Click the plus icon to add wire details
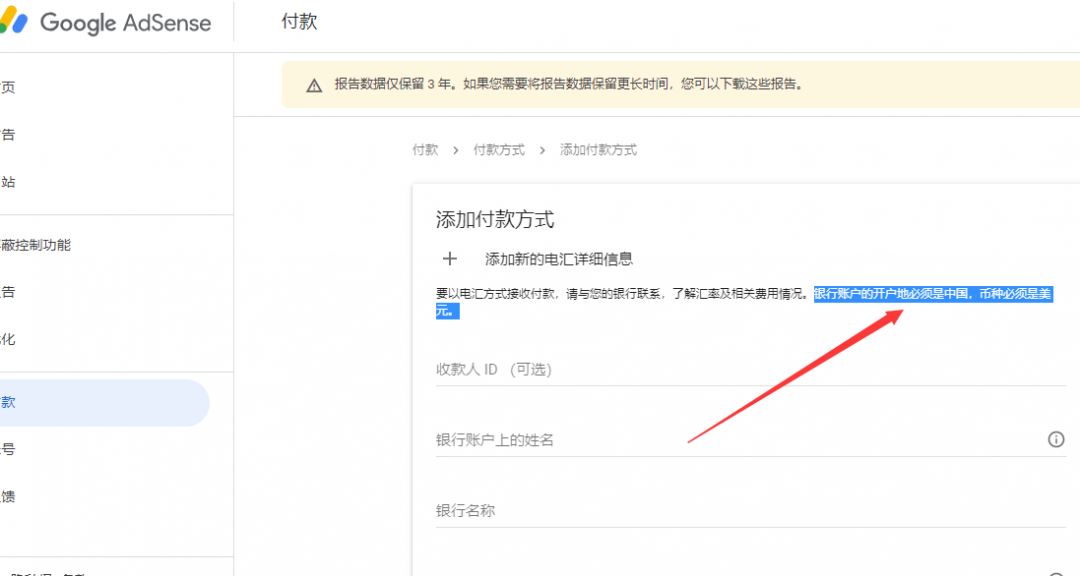 tap(450, 259)
